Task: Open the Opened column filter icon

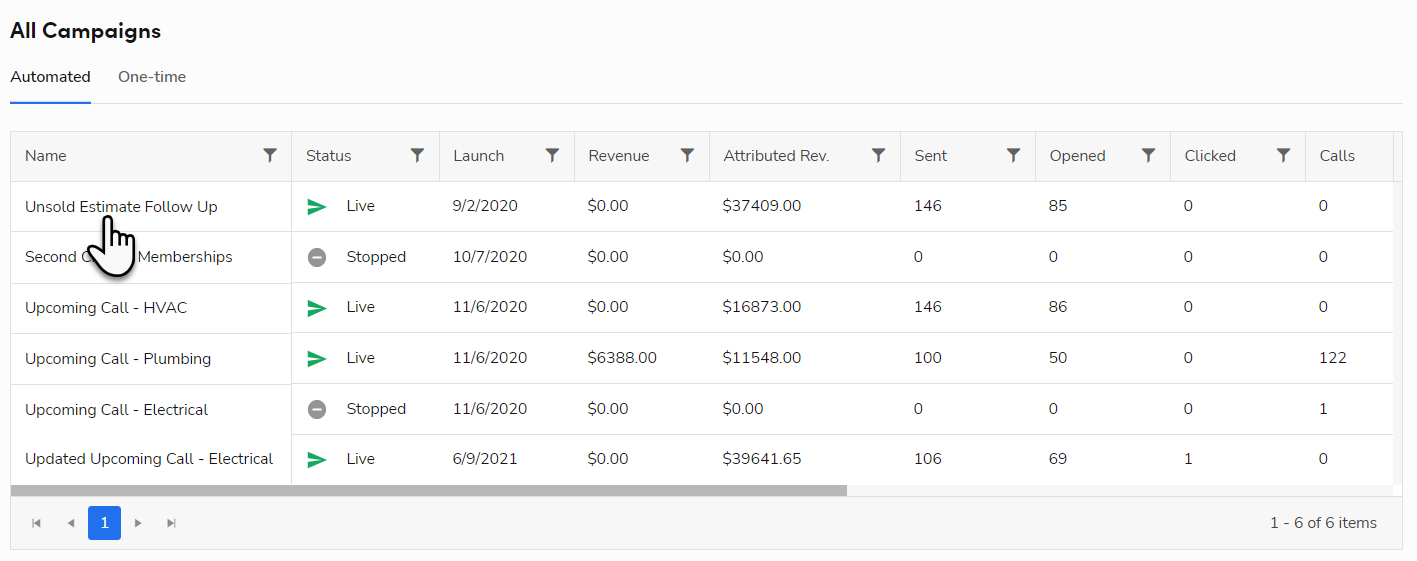Action: [1148, 155]
